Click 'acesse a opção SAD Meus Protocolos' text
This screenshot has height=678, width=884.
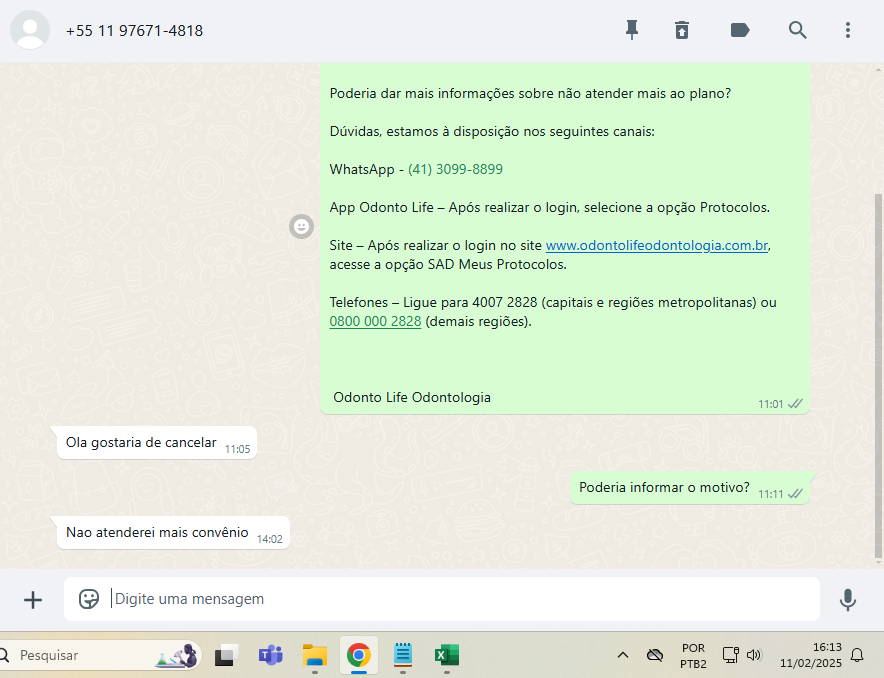448,264
